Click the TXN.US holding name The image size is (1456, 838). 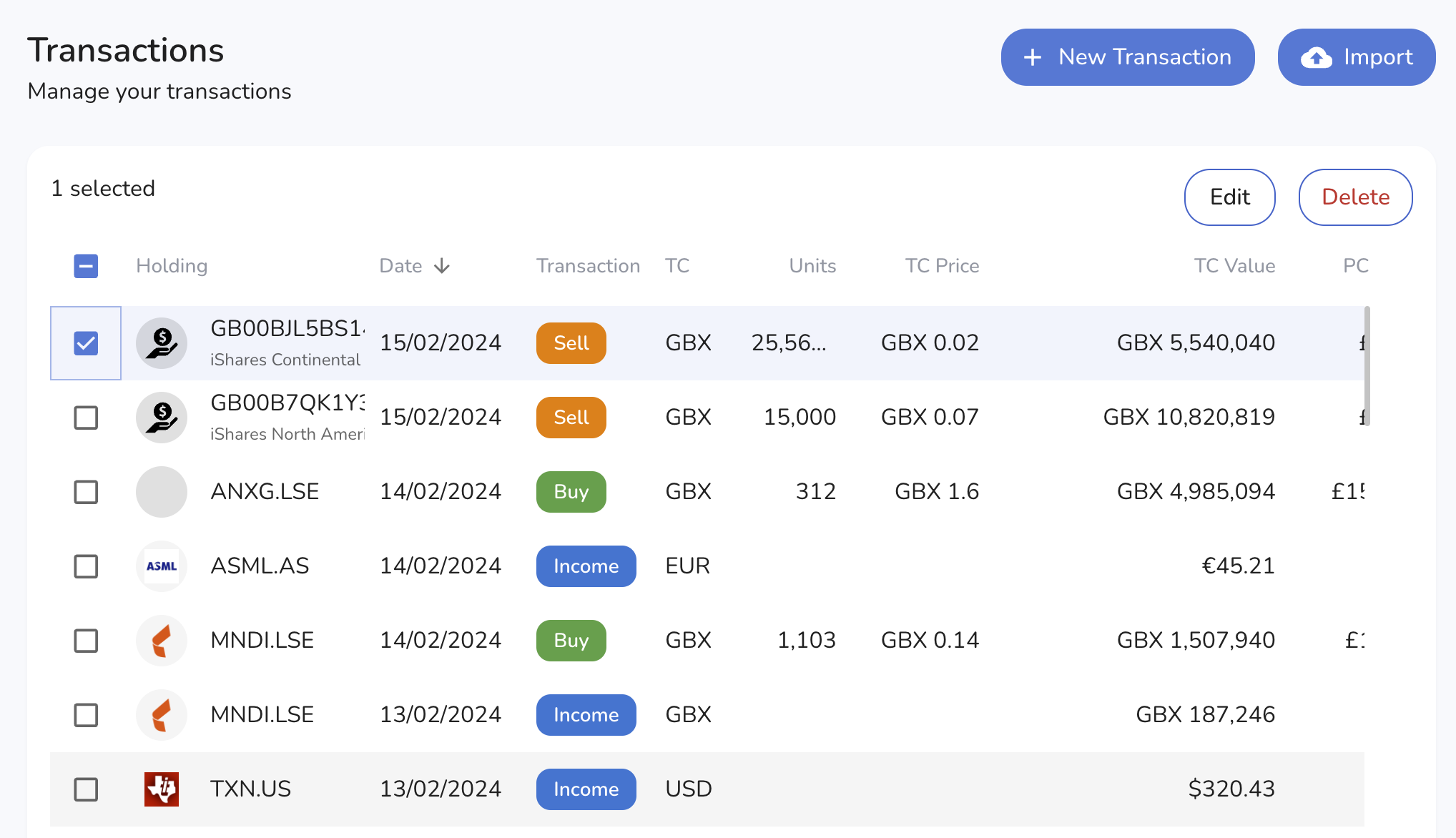point(250,789)
